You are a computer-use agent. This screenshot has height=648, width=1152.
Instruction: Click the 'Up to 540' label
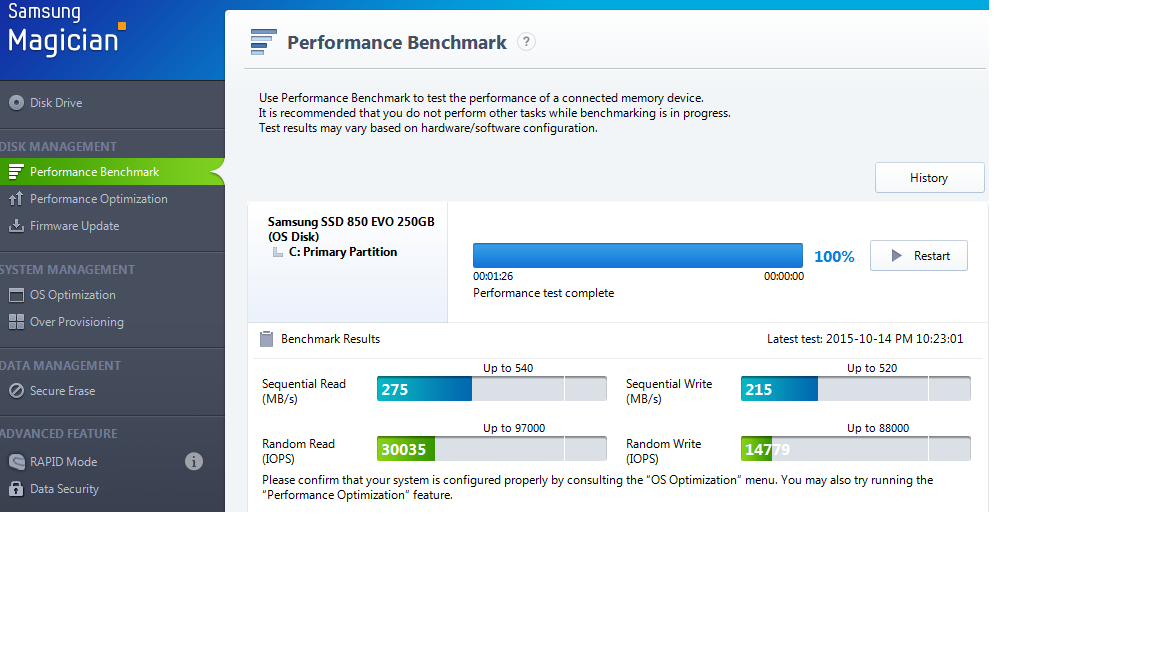click(508, 368)
